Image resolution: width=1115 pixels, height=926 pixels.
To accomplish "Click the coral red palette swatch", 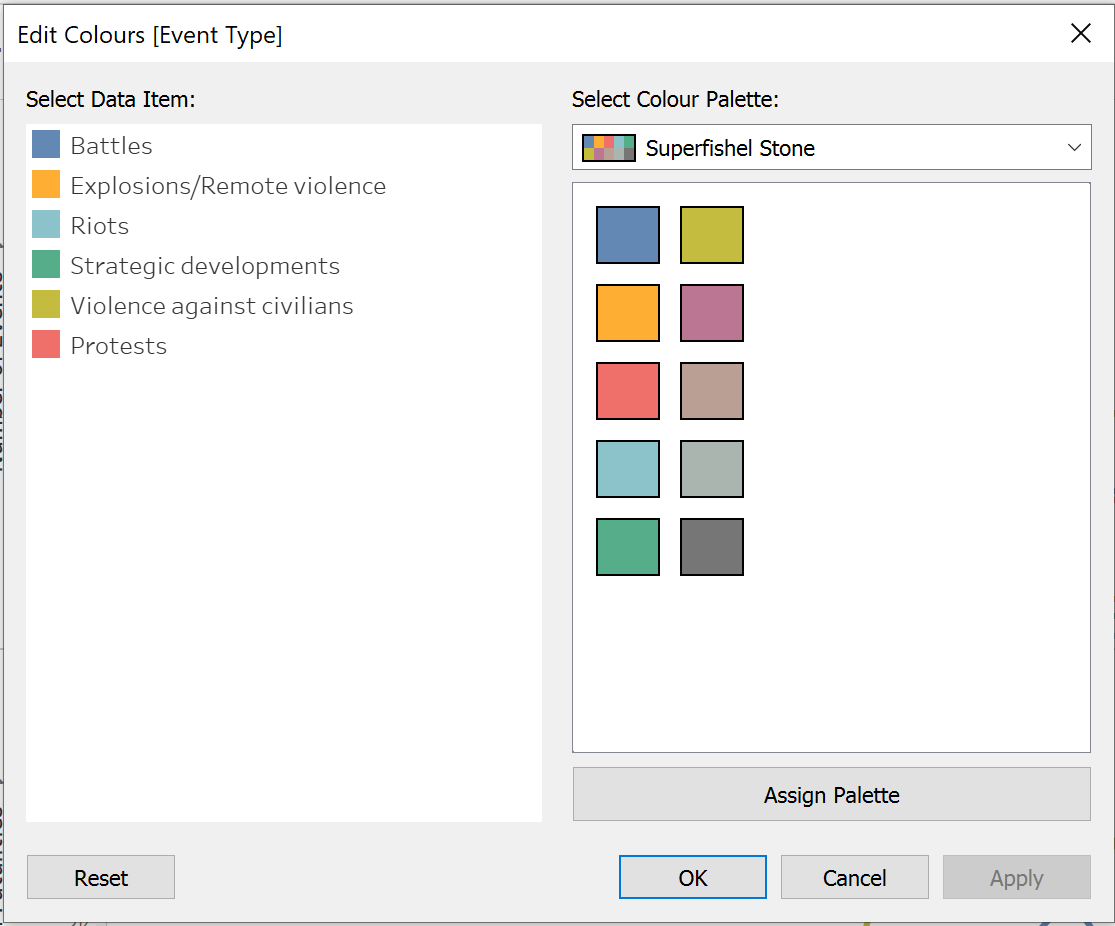I will 628,391.
